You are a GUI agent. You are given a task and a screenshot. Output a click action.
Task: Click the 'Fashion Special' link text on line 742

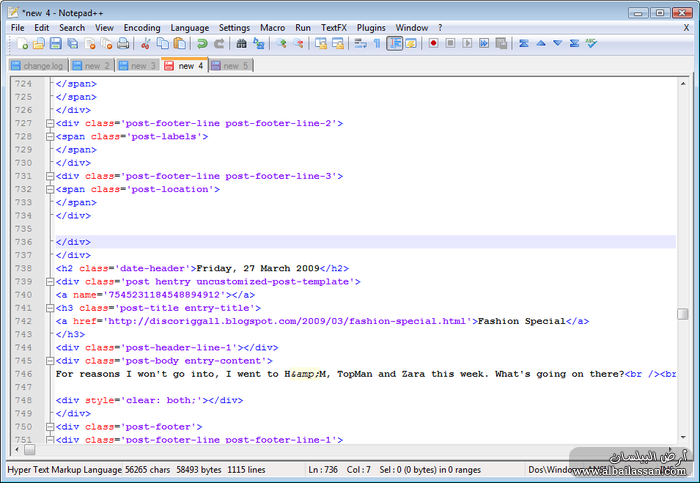click(x=521, y=321)
